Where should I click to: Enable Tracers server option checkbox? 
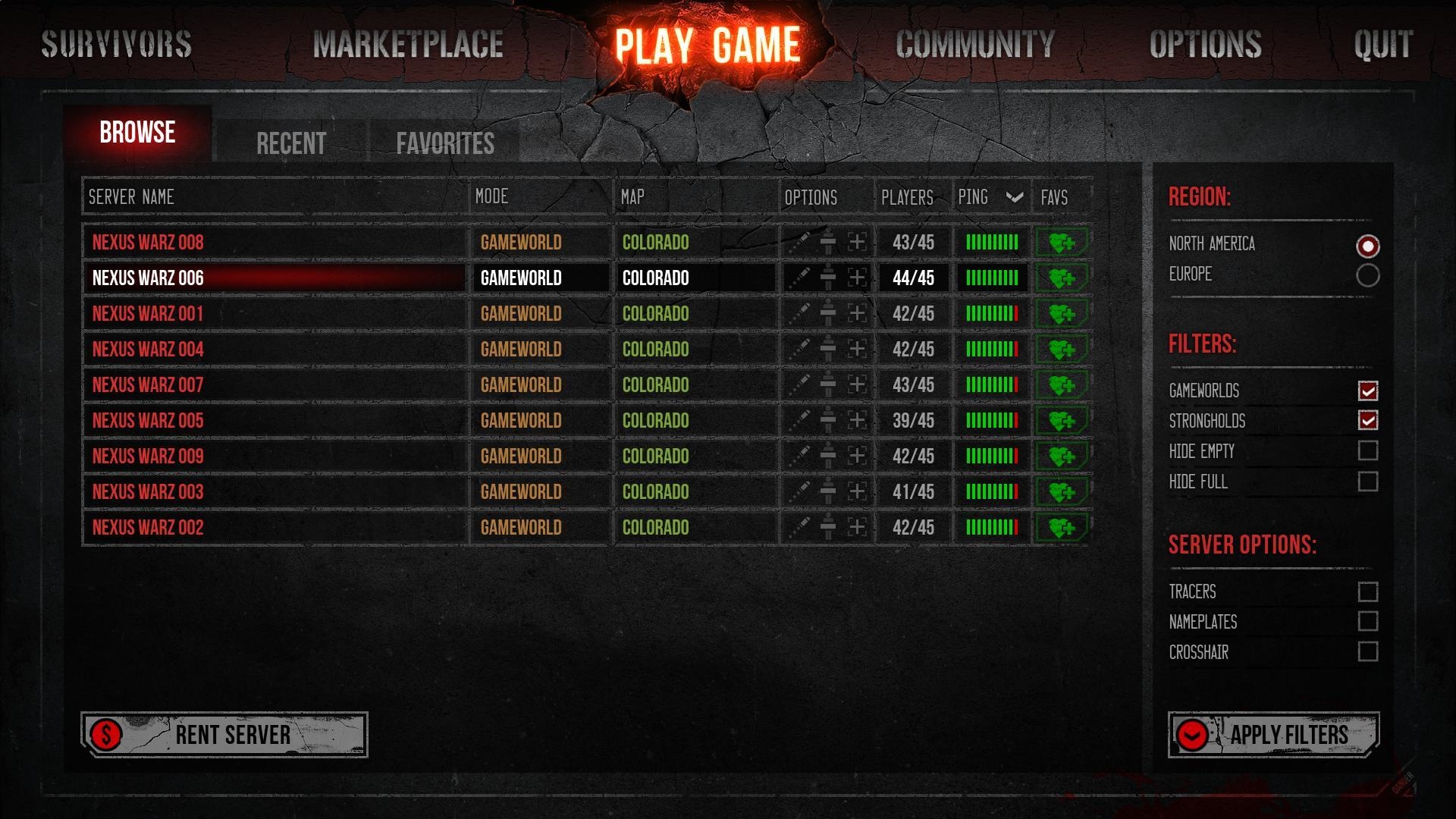[x=1367, y=591]
